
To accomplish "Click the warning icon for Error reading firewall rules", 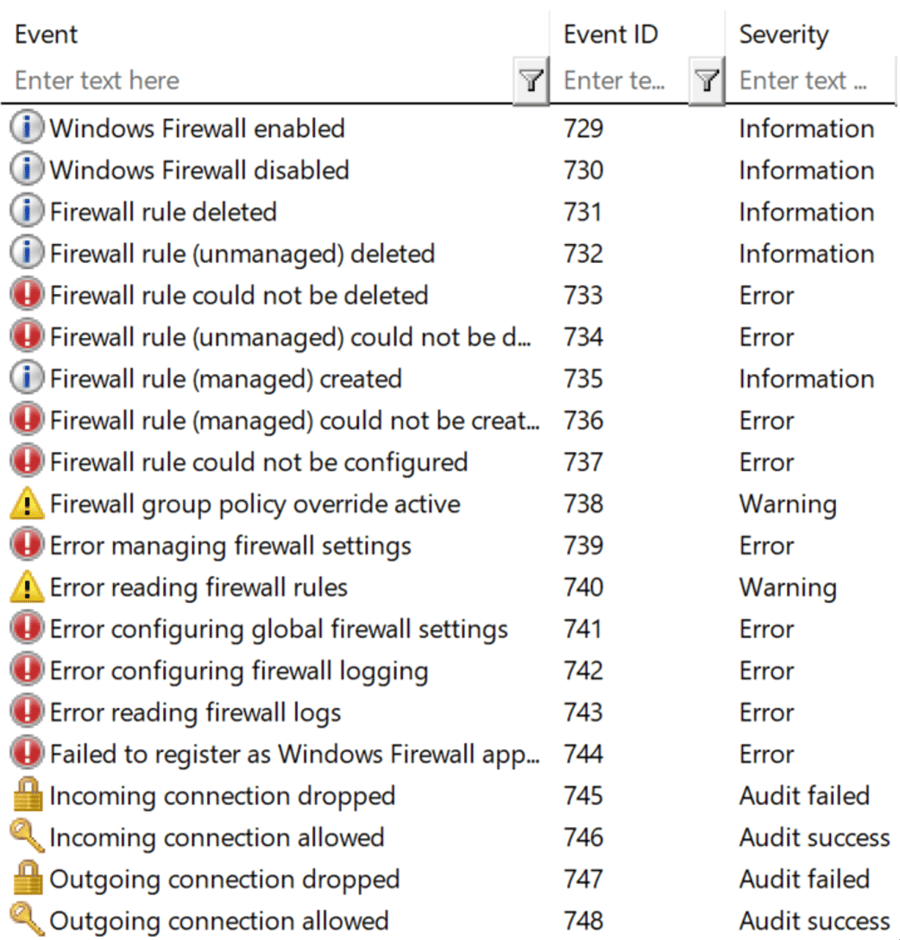I will click(x=27, y=587).
